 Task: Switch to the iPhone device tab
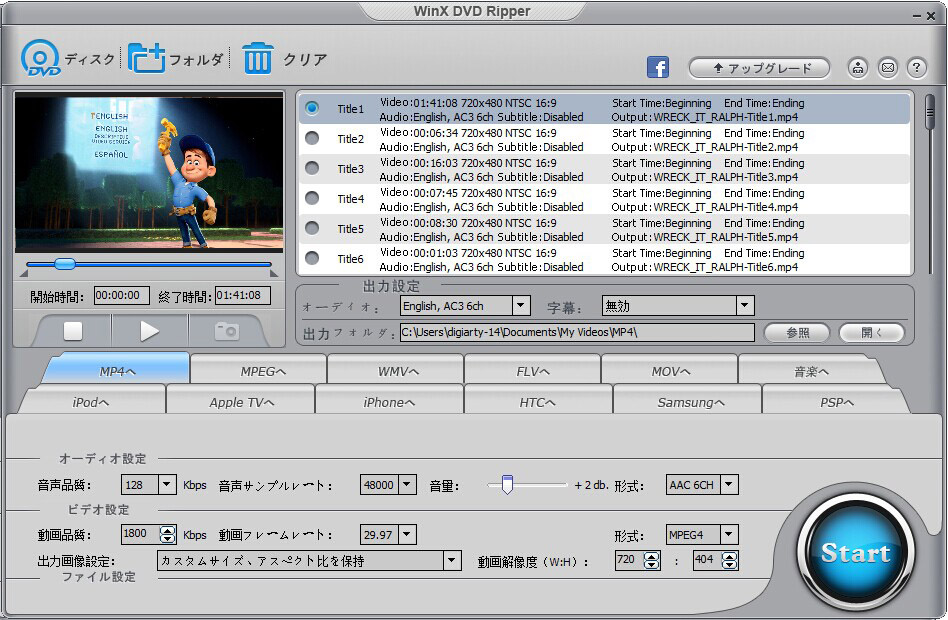coord(389,402)
